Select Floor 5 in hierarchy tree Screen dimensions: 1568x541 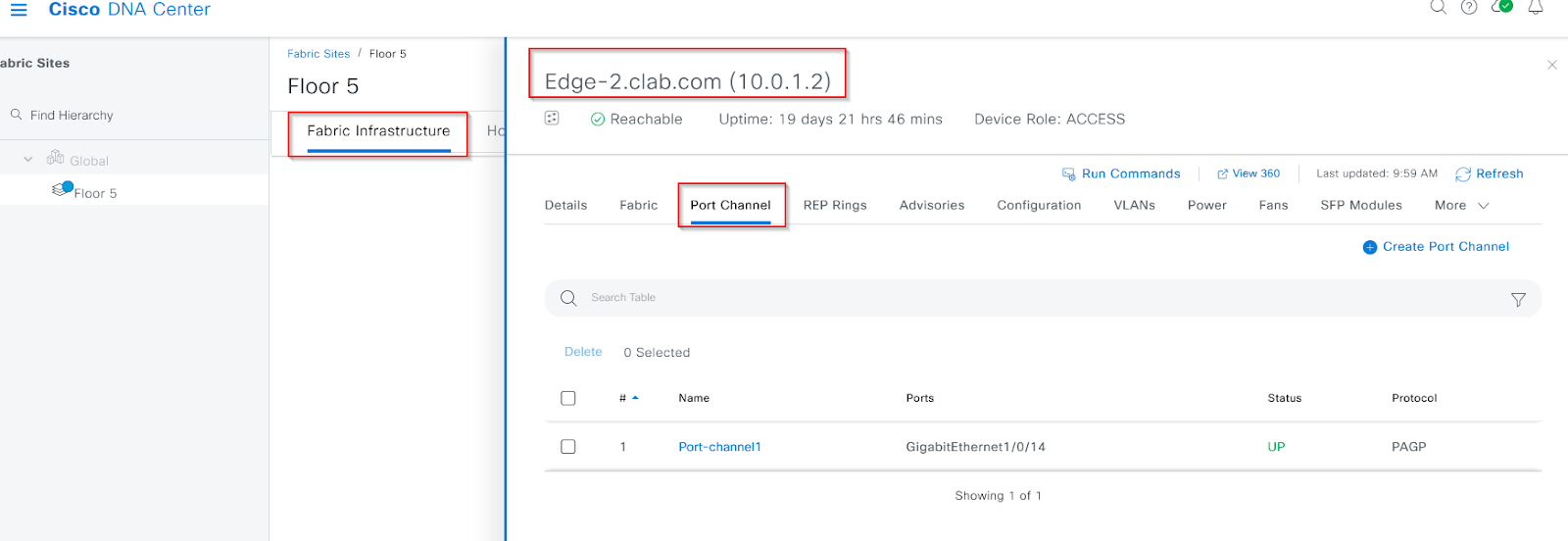click(x=95, y=193)
